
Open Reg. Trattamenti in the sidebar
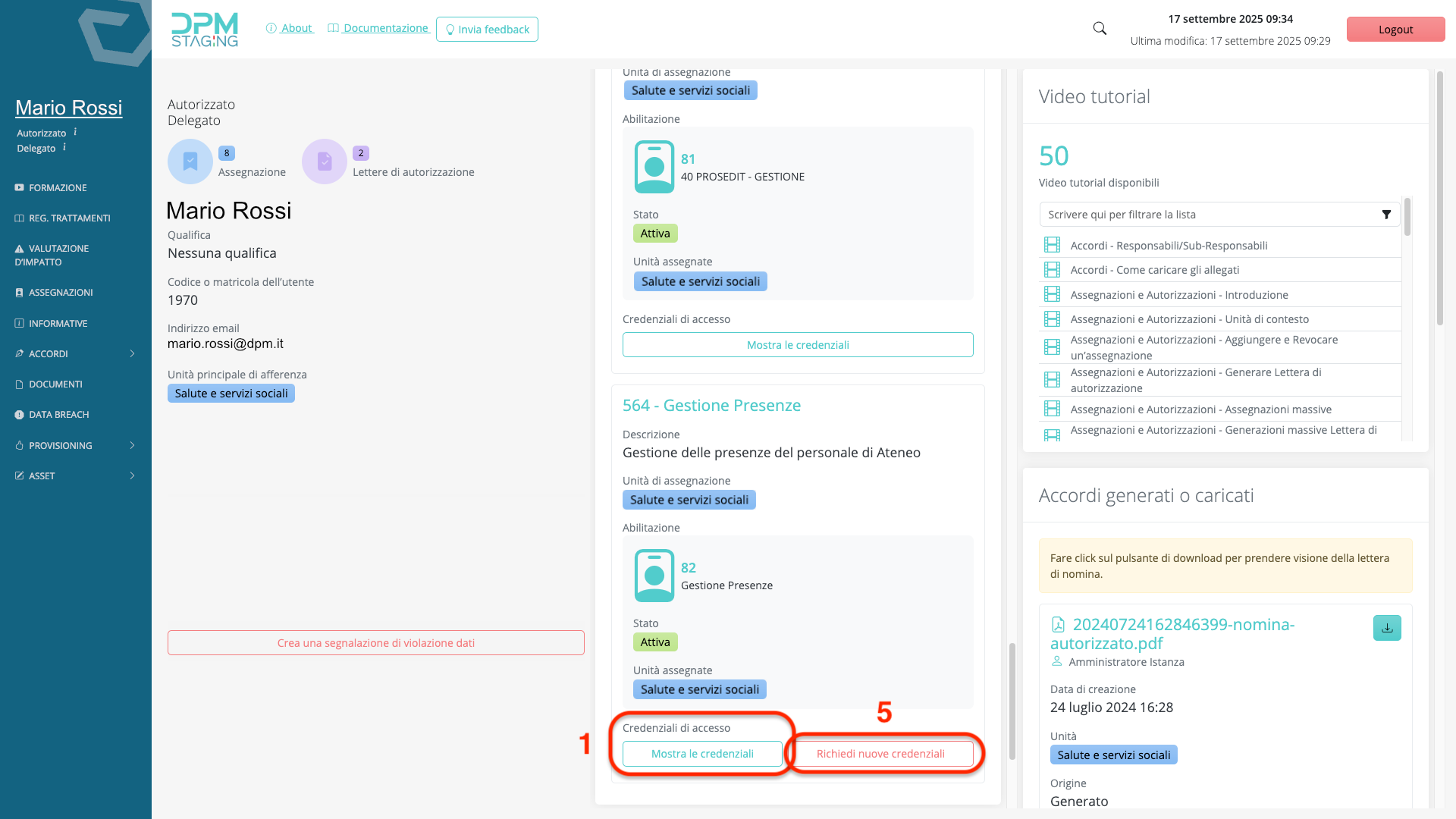click(69, 218)
